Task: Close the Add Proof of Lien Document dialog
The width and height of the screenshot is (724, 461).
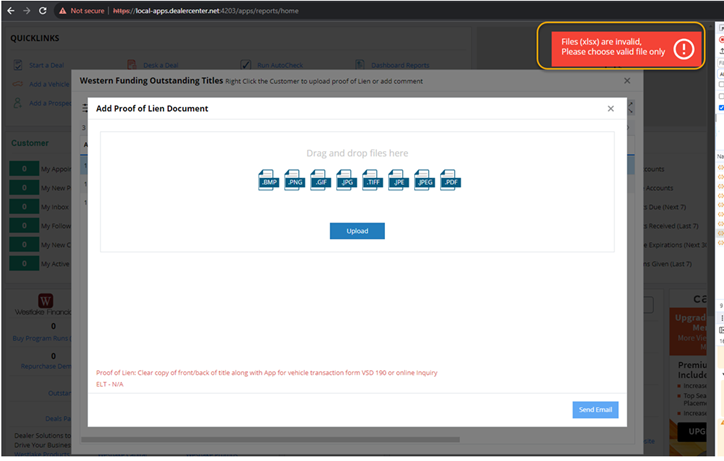Action: tap(610, 109)
